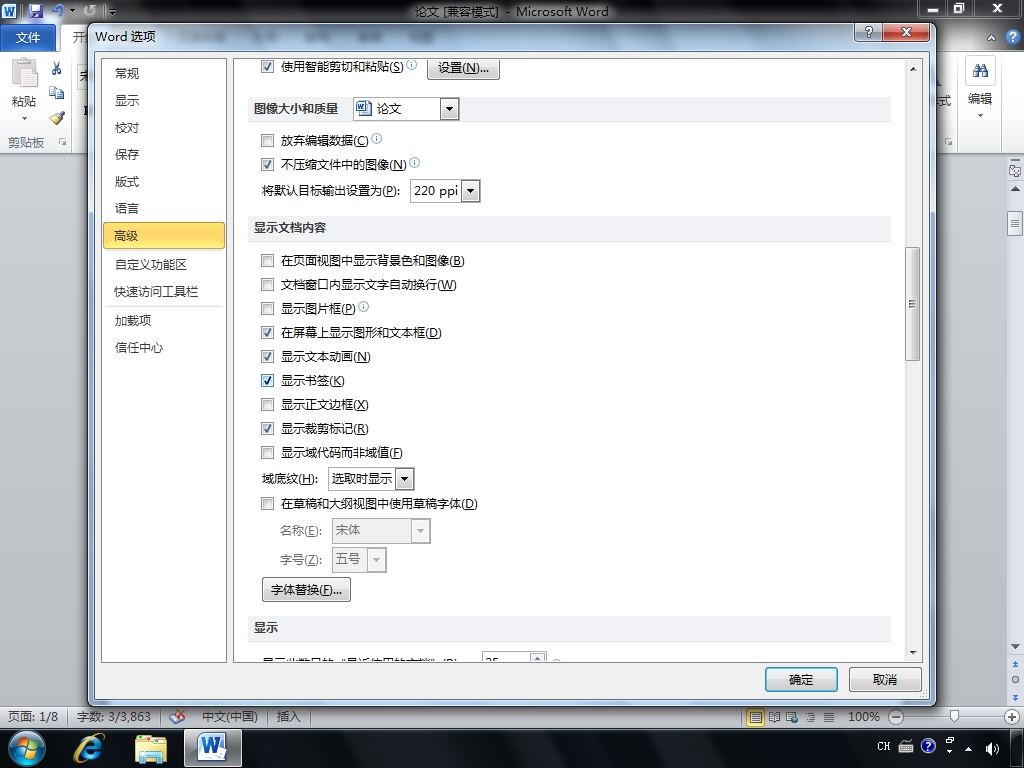
Task: Click the Format Painter brush icon
Action: click(x=56, y=118)
